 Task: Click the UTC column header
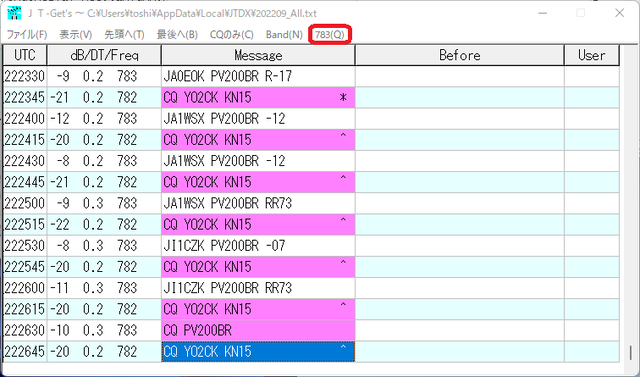(25, 55)
